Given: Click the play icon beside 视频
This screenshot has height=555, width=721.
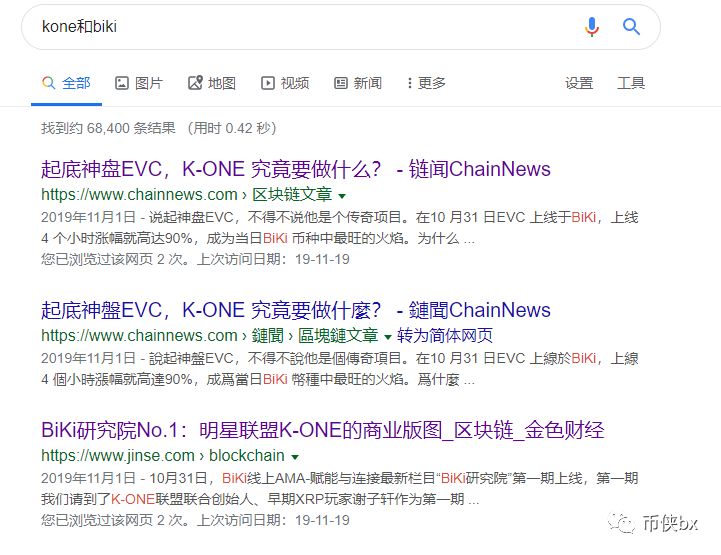Looking at the screenshot, I should coord(268,83).
